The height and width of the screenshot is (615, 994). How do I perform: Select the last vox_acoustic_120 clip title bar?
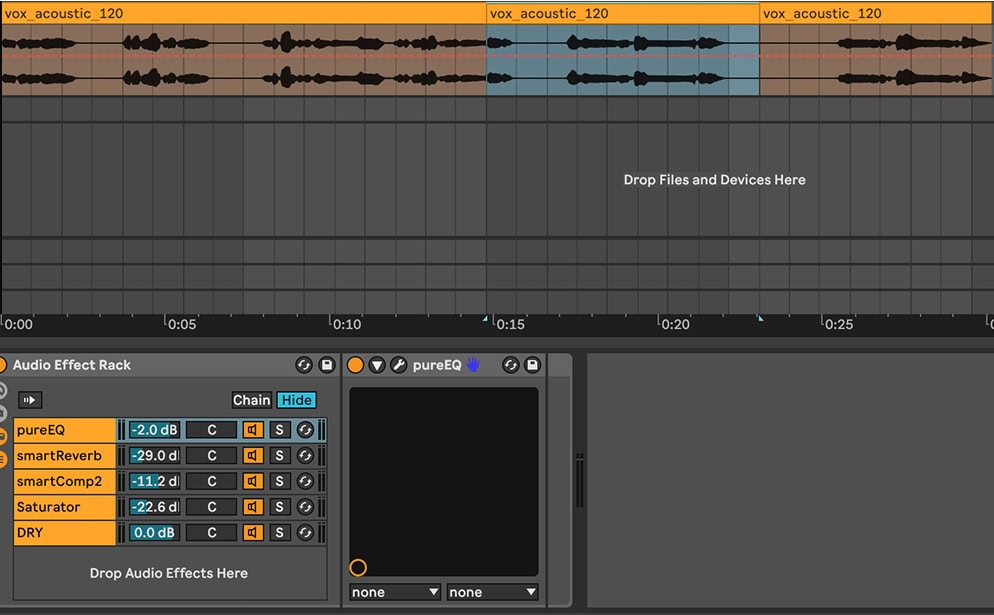pyautogui.click(x=876, y=13)
